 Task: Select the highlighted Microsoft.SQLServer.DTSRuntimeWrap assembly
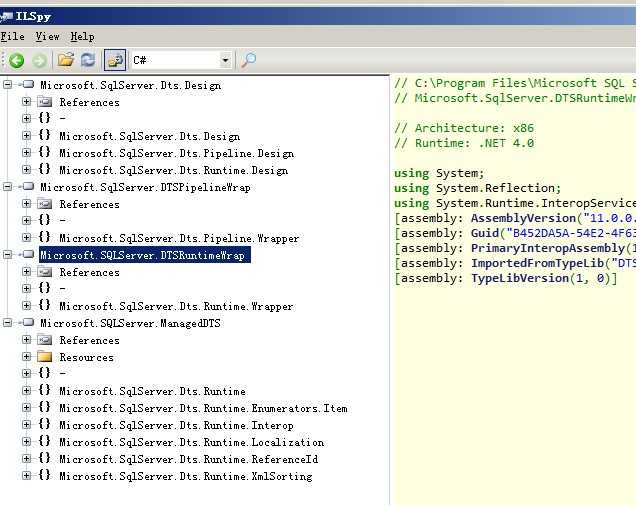(145, 255)
